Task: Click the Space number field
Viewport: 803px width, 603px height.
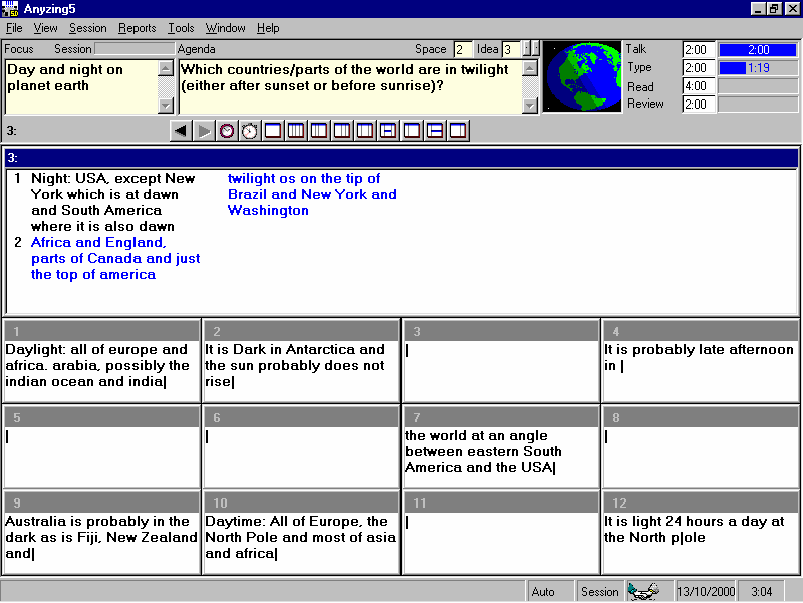Action: tap(463, 49)
